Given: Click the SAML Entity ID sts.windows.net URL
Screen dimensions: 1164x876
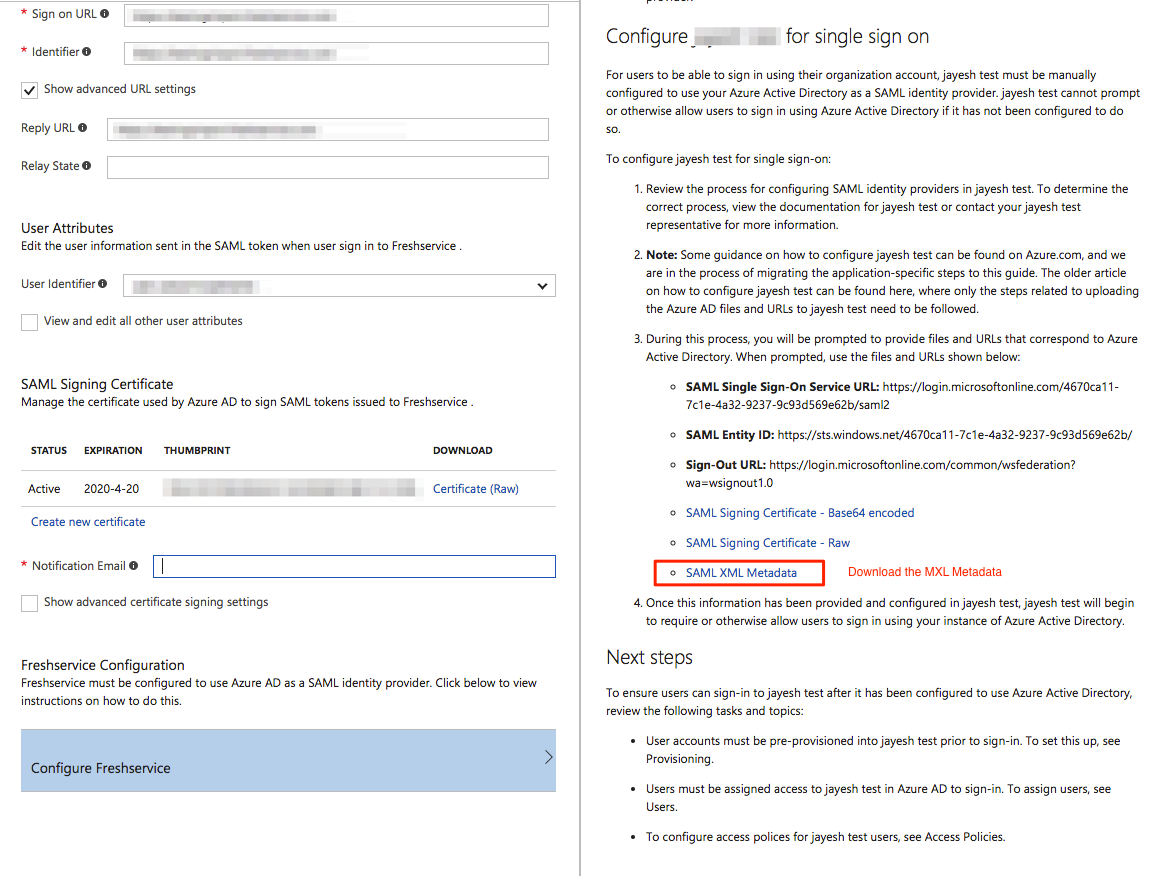Looking at the screenshot, I should [955, 435].
